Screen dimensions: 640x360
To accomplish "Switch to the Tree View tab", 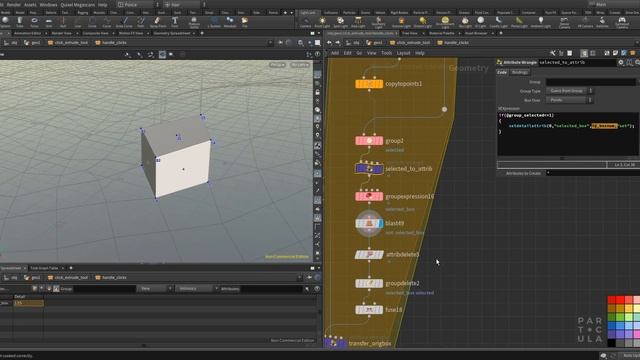I will 410,33.
